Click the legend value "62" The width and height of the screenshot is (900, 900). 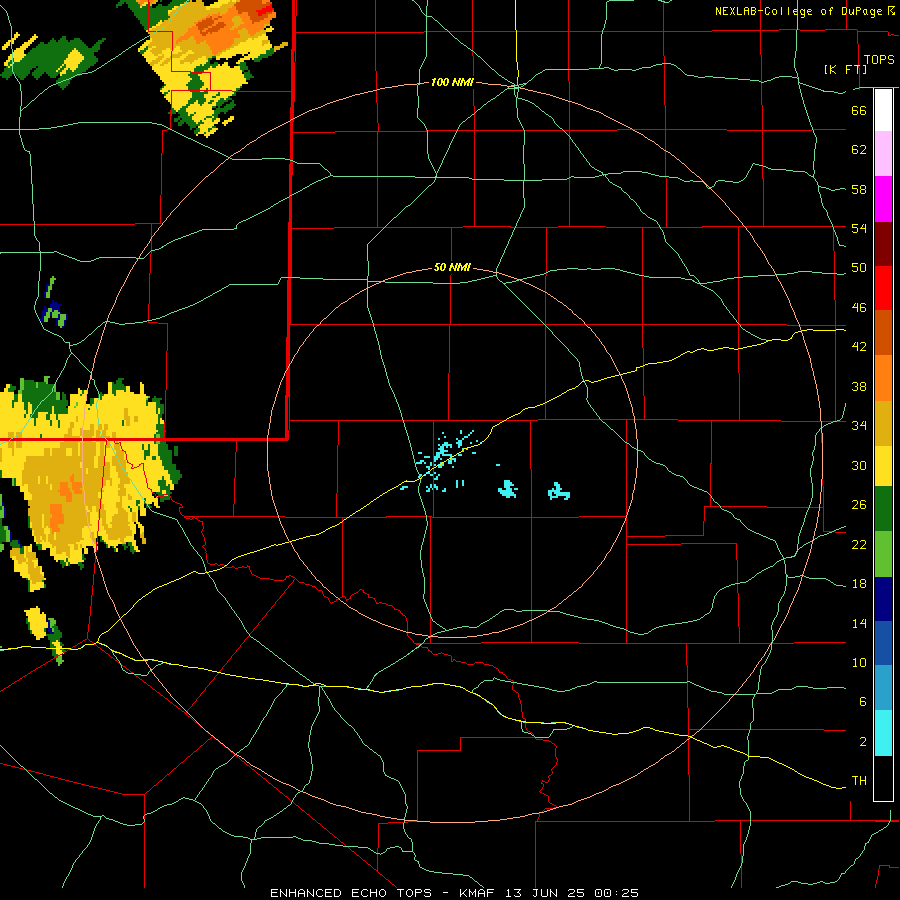859,150
